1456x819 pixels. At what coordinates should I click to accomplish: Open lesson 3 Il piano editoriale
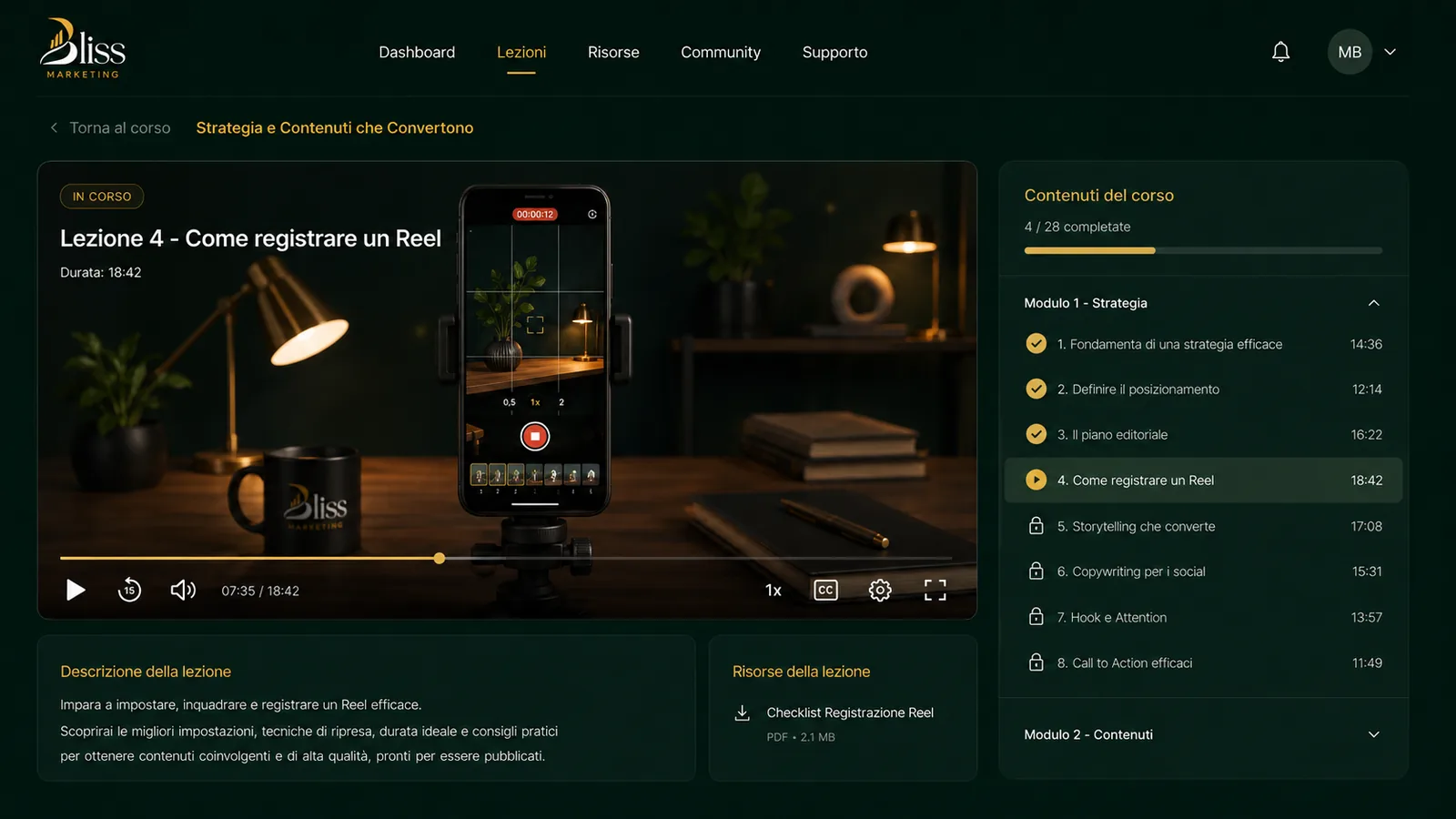[x=1203, y=435]
